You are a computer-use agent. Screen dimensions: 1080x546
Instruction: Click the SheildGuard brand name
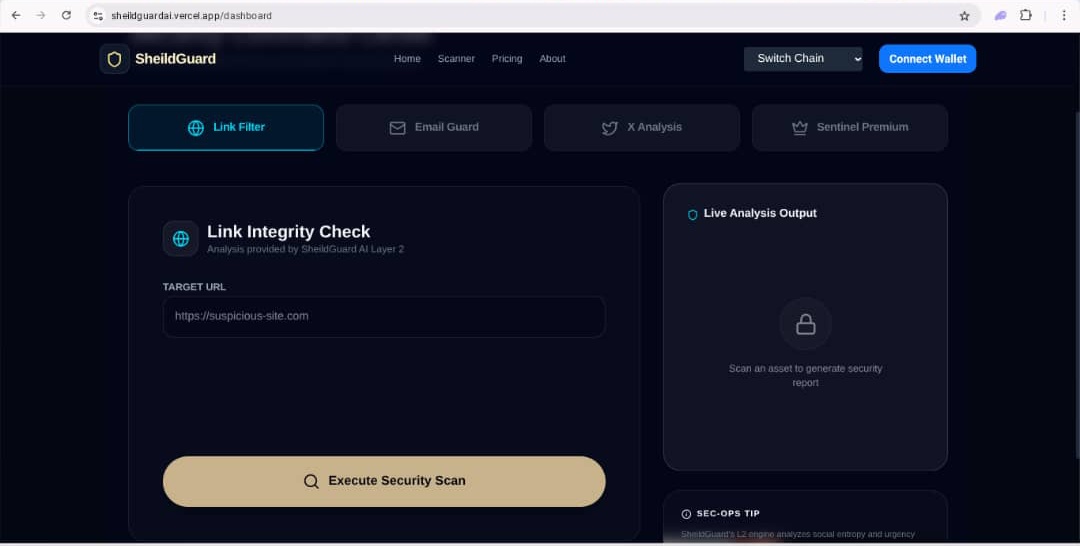176,59
